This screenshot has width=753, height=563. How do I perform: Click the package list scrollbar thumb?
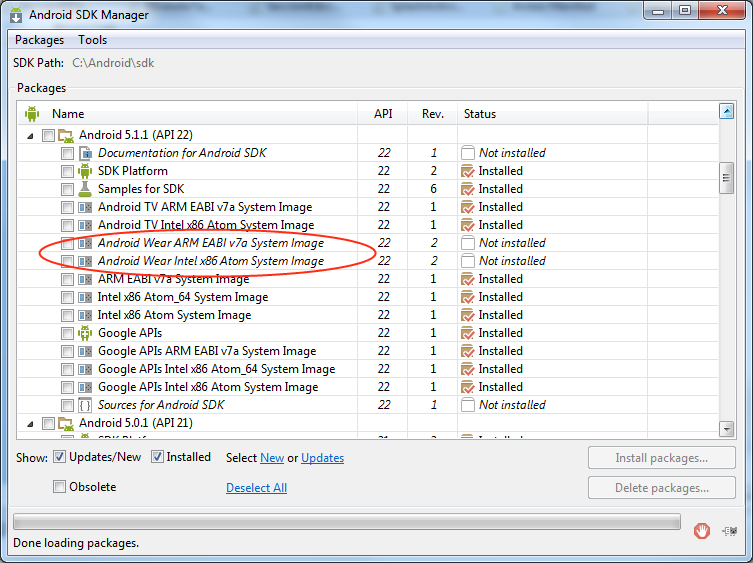(x=726, y=178)
